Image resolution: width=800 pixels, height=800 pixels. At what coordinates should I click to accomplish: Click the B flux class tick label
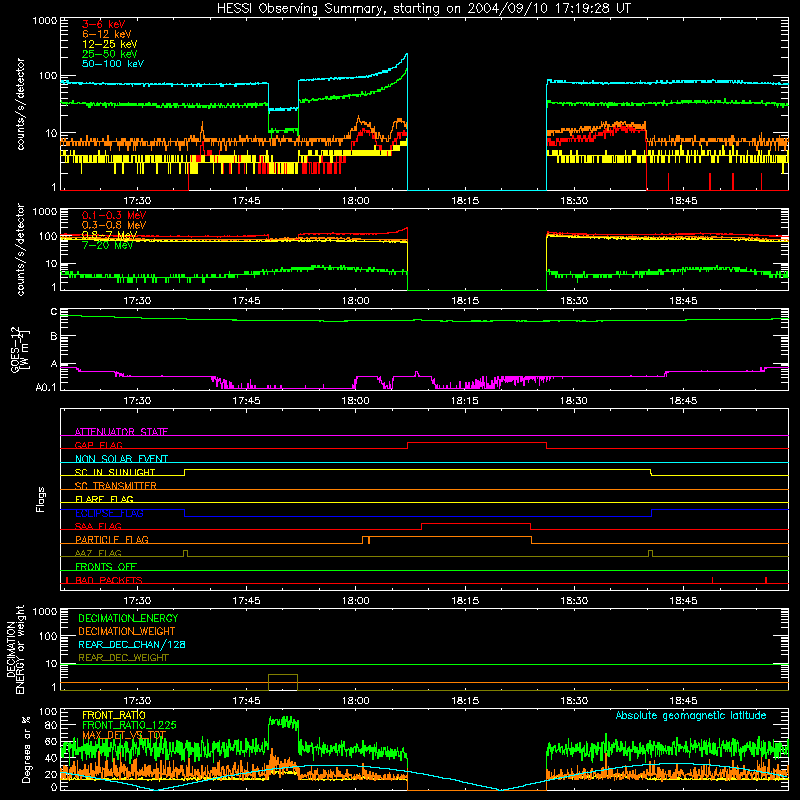[x=54, y=336]
